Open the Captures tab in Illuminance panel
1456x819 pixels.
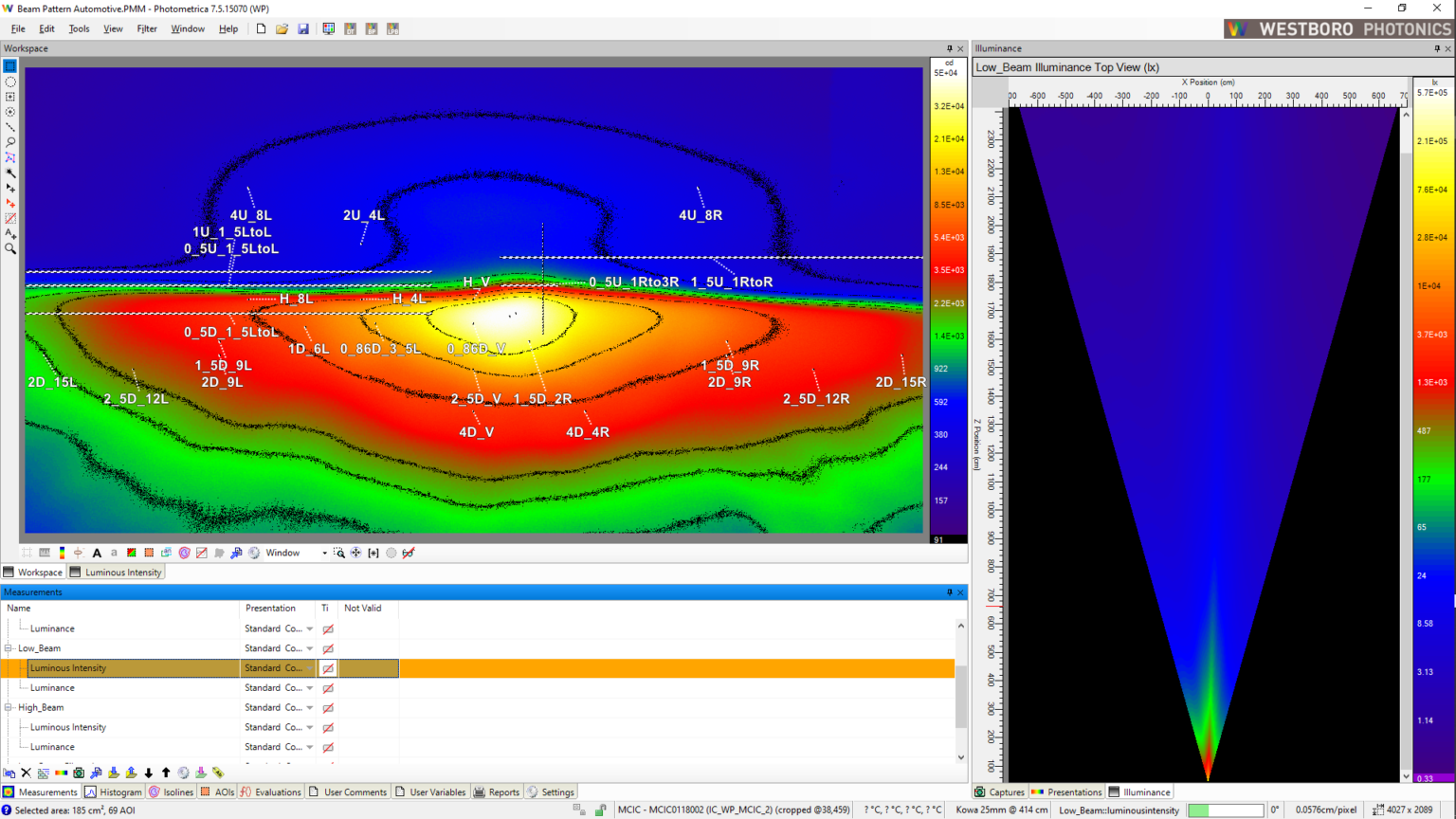point(999,792)
